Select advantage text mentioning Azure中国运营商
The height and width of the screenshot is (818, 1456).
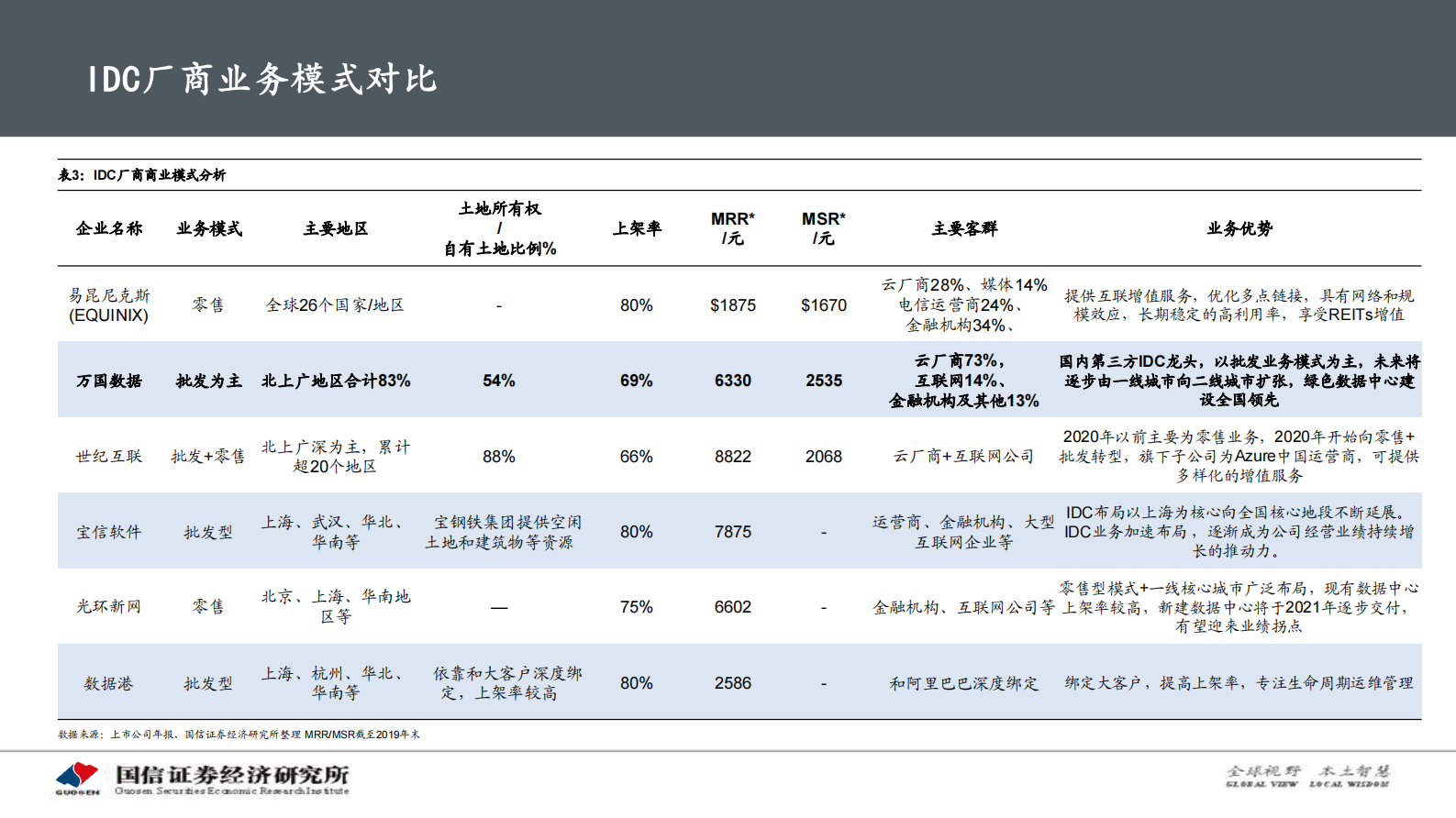pyautogui.click(x=1239, y=457)
